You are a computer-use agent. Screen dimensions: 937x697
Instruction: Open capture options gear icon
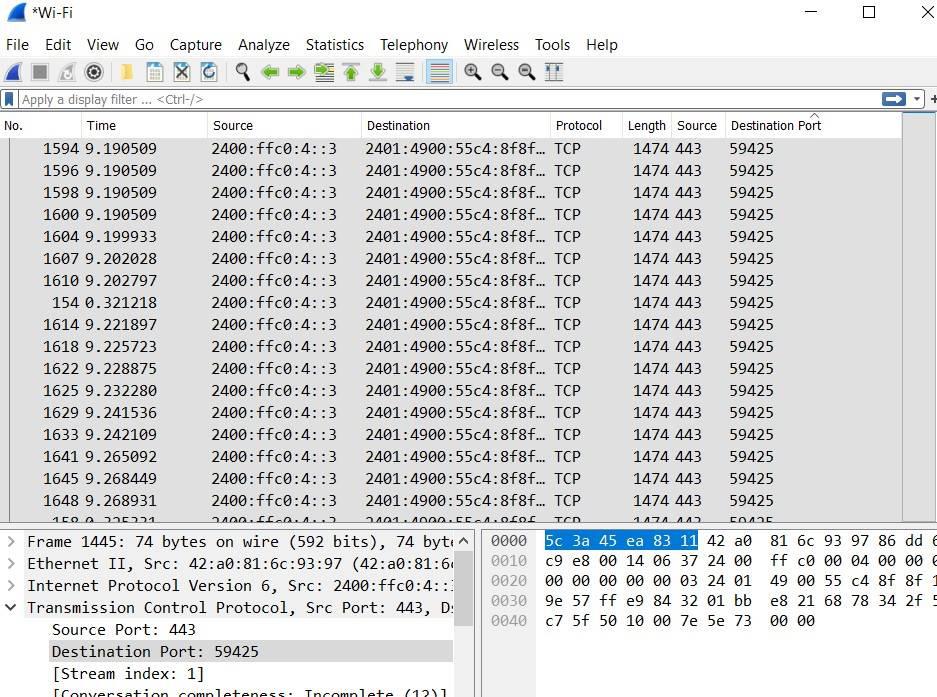pyautogui.click(x=94, y=72)
